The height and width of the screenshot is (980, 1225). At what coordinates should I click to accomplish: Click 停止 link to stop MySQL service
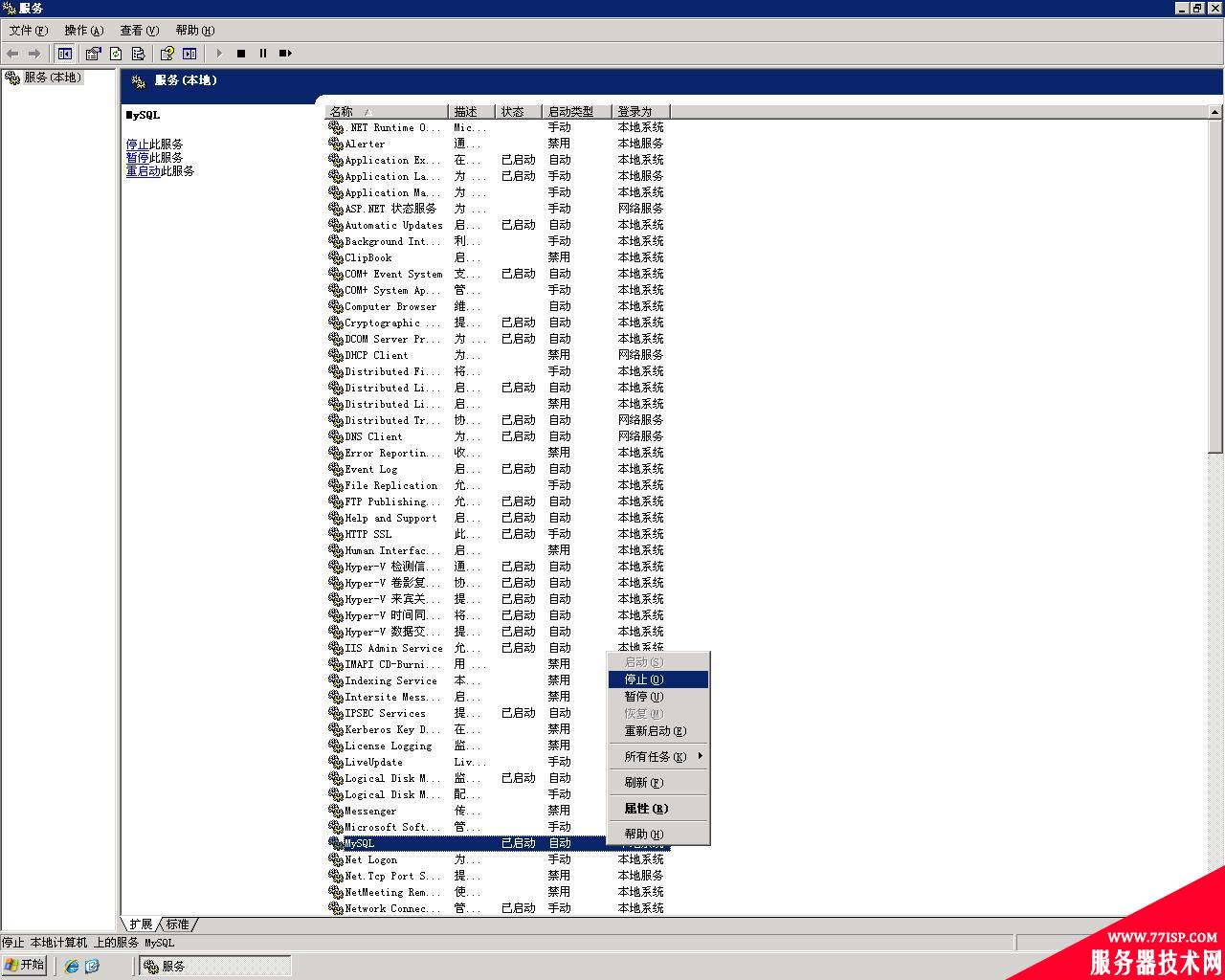[x=137, y=145]
